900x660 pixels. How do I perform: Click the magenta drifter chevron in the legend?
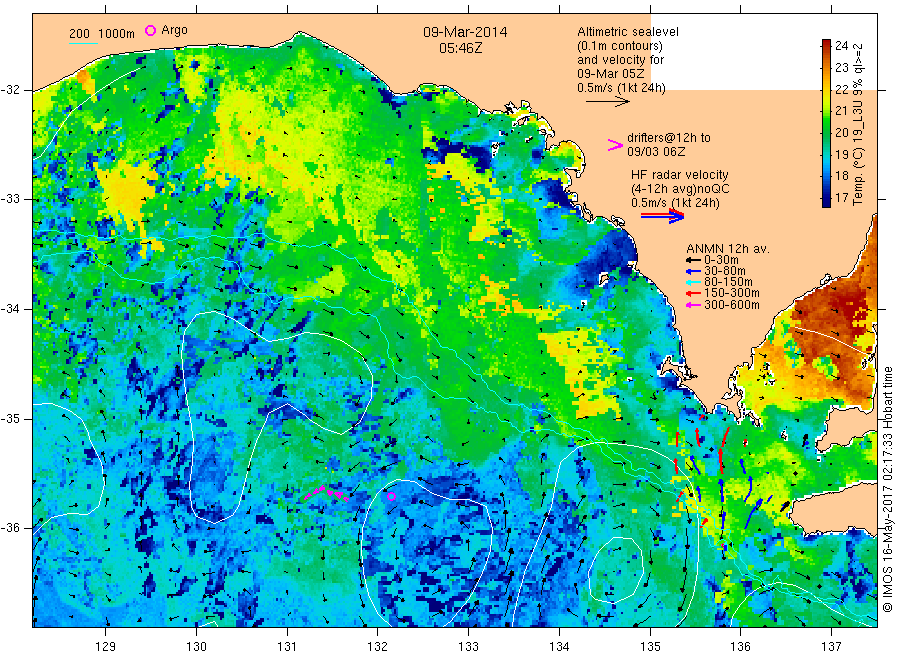tap(615, 145)
